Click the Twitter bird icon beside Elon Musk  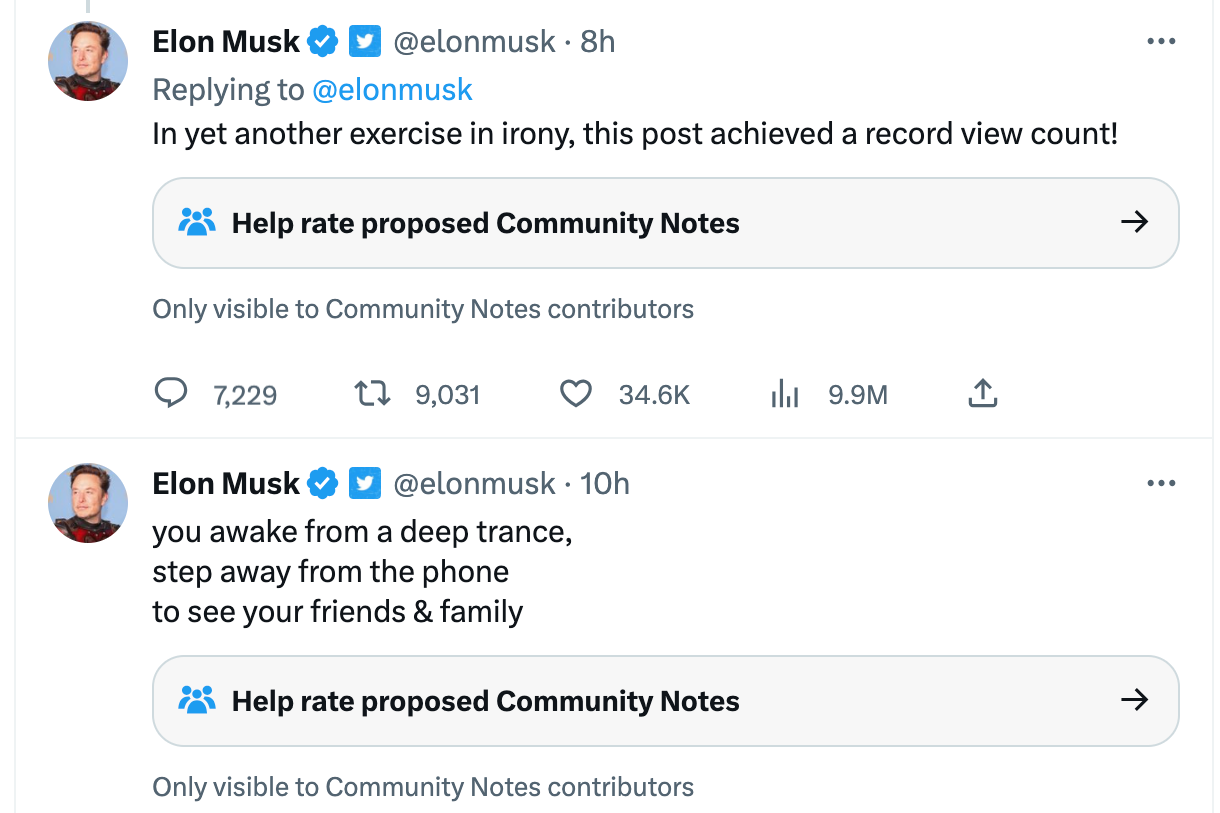point(365,41)
